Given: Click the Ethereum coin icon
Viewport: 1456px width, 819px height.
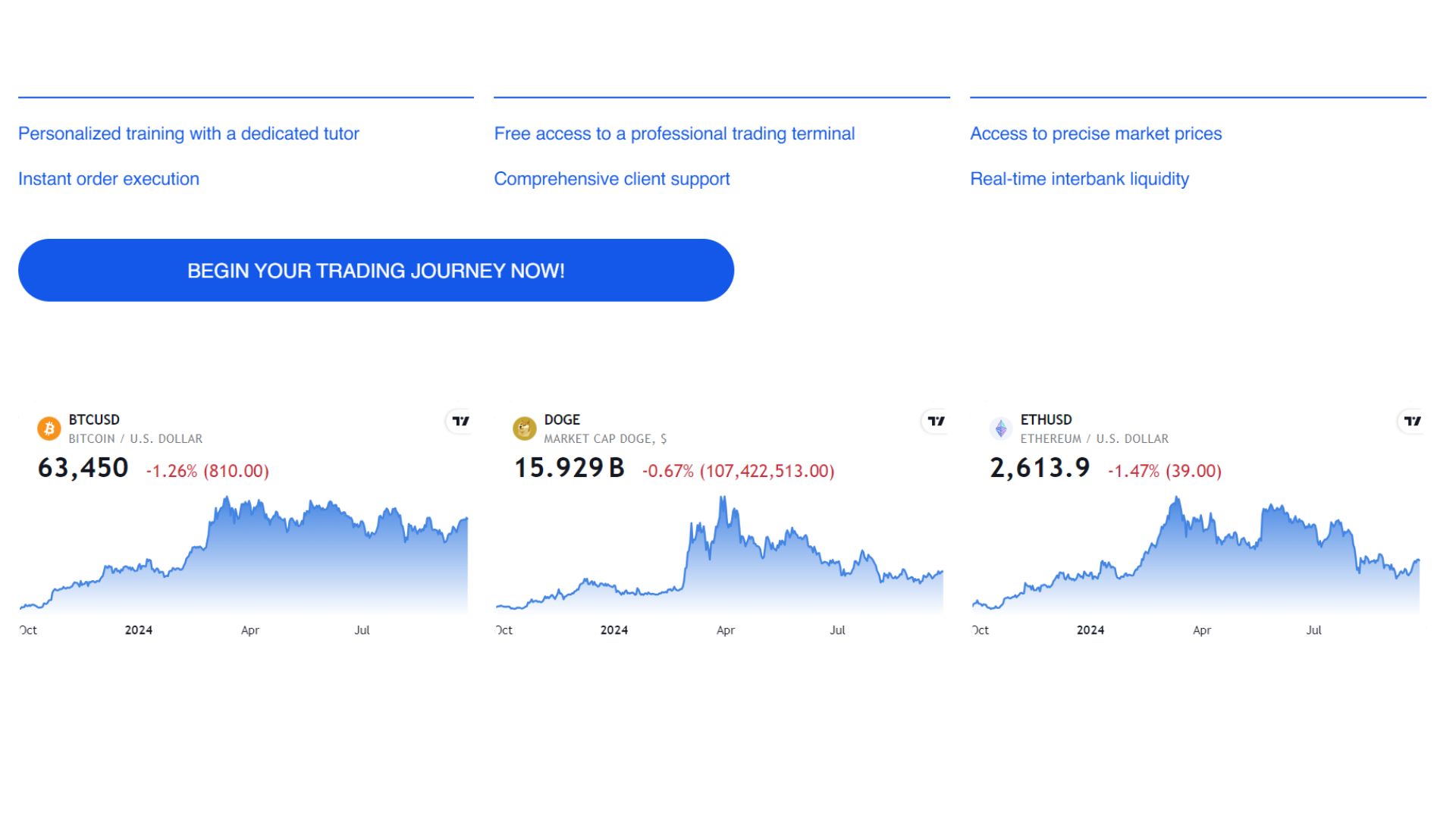Looking at the screenshot, I should [1001, 428].
